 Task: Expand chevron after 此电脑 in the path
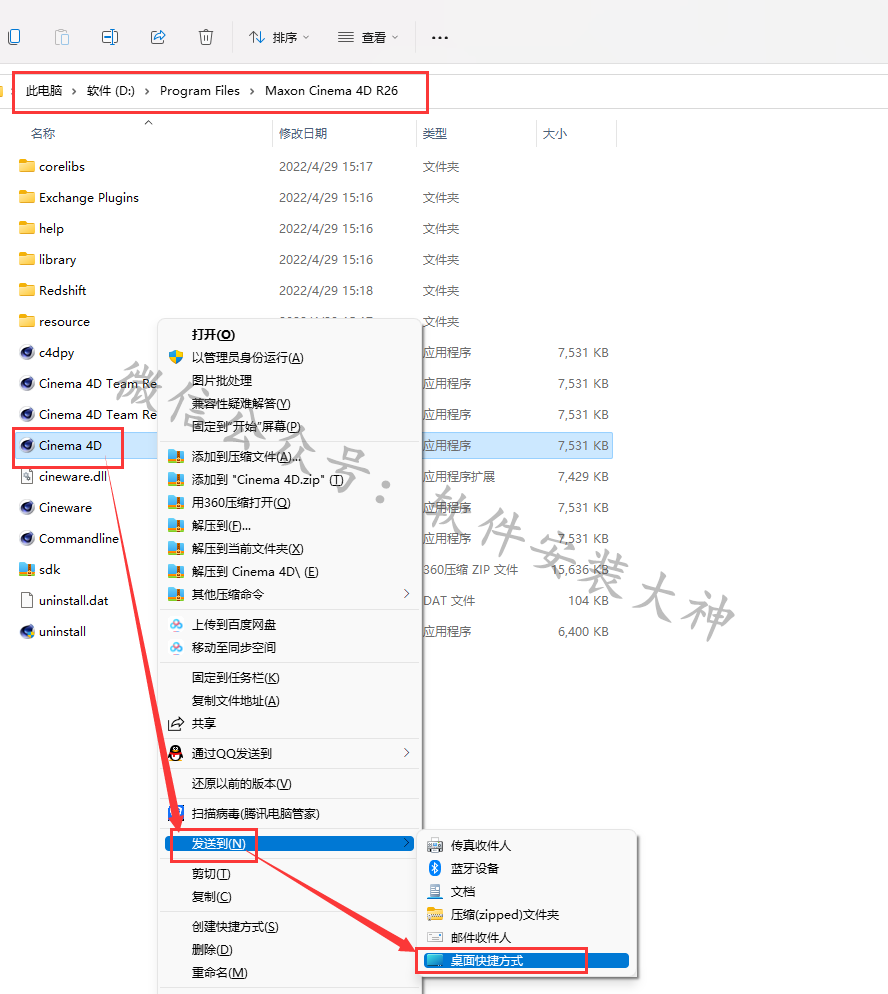point(74,91)
